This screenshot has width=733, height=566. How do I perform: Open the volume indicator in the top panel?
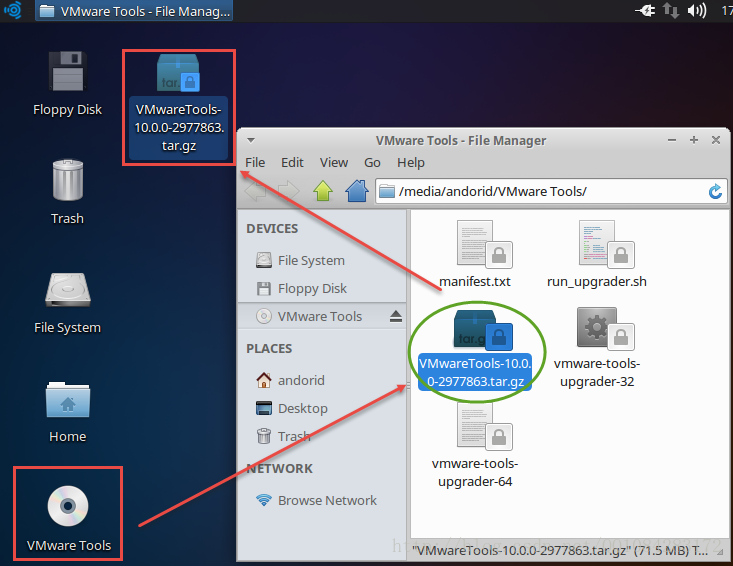click(x=697, y=10)
